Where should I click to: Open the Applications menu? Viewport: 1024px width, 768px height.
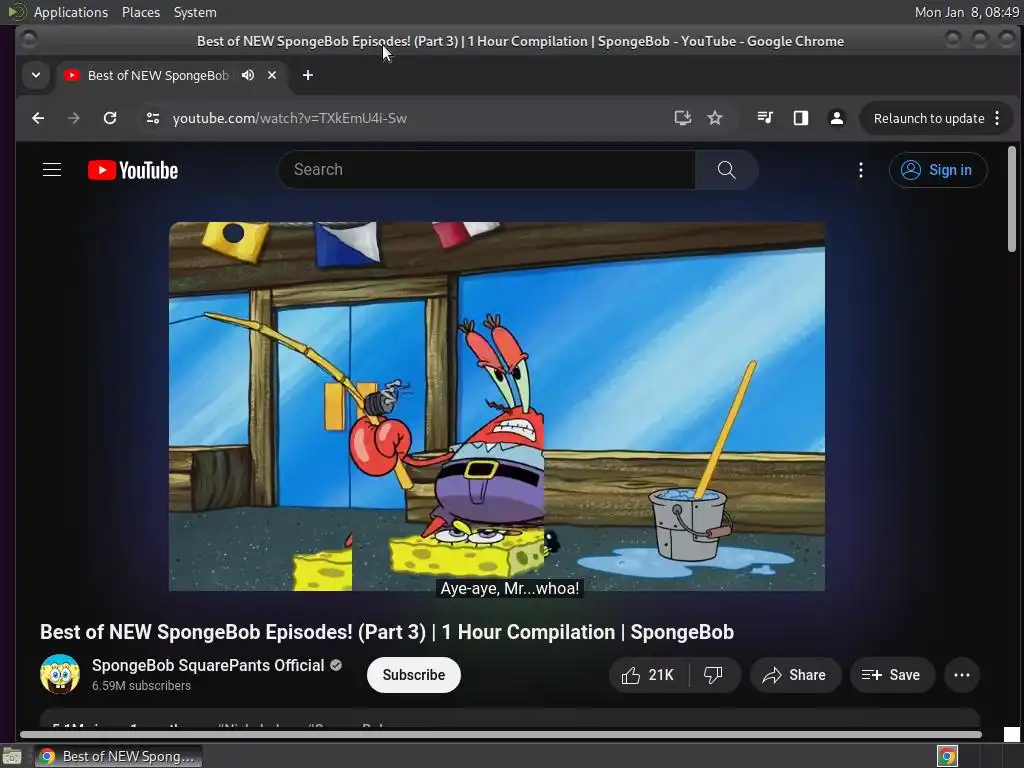[71, 12]
